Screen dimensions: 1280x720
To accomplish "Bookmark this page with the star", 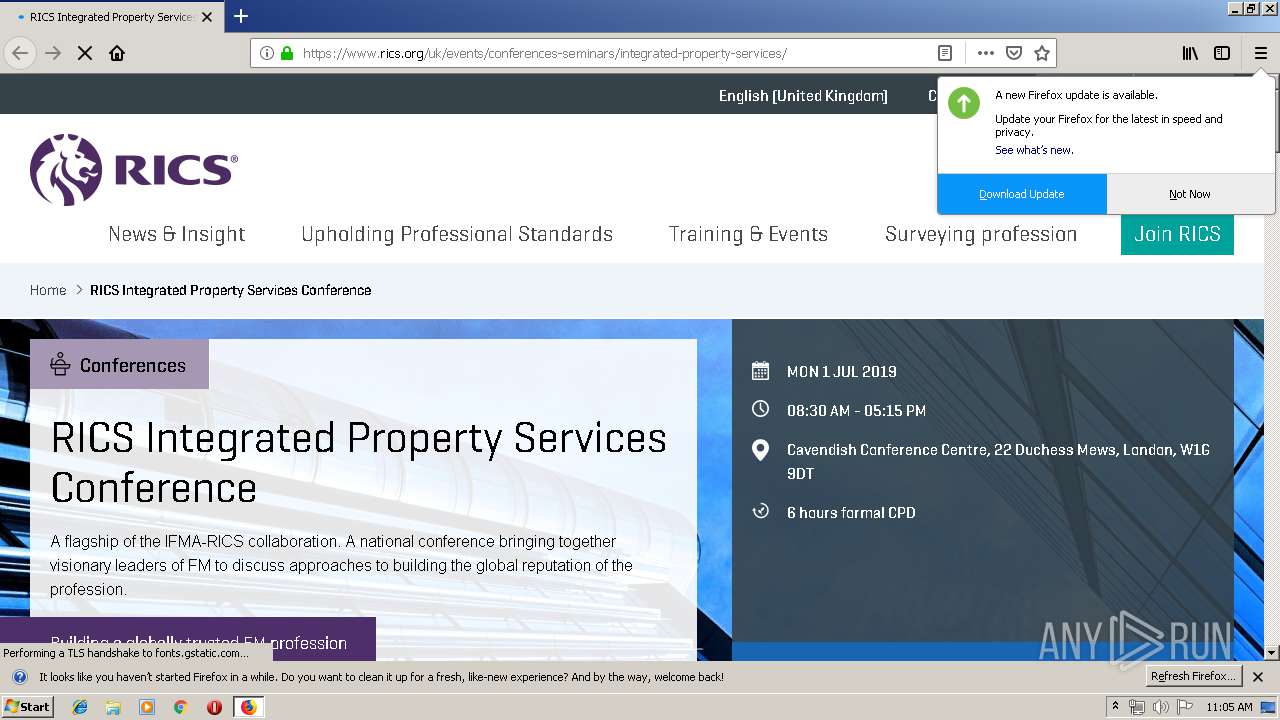I will click(x=1042, y=53).
